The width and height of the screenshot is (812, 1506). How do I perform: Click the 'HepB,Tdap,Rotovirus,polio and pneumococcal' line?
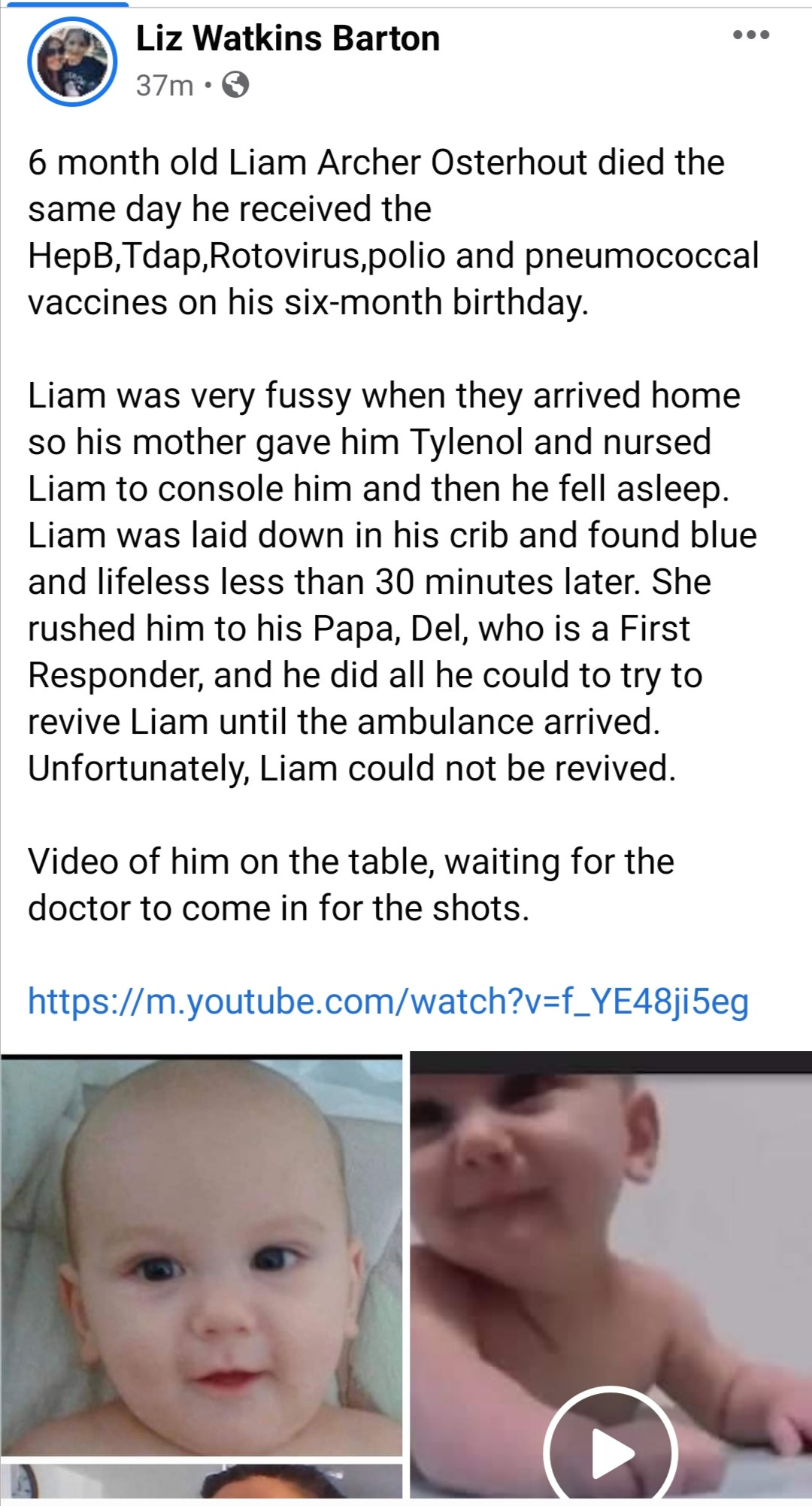(393, 256)
